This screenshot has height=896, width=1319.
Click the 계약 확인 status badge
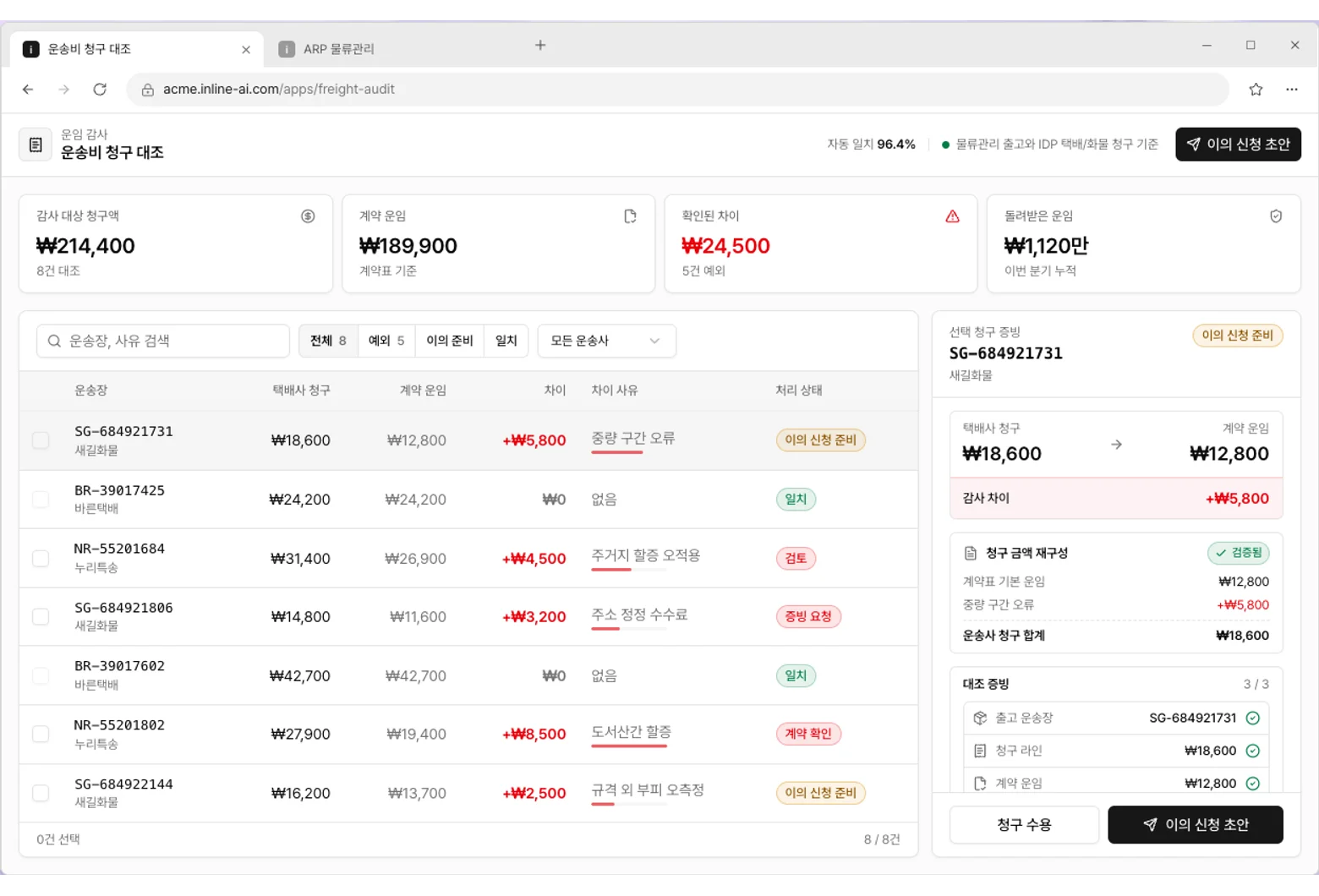[808, 735]
